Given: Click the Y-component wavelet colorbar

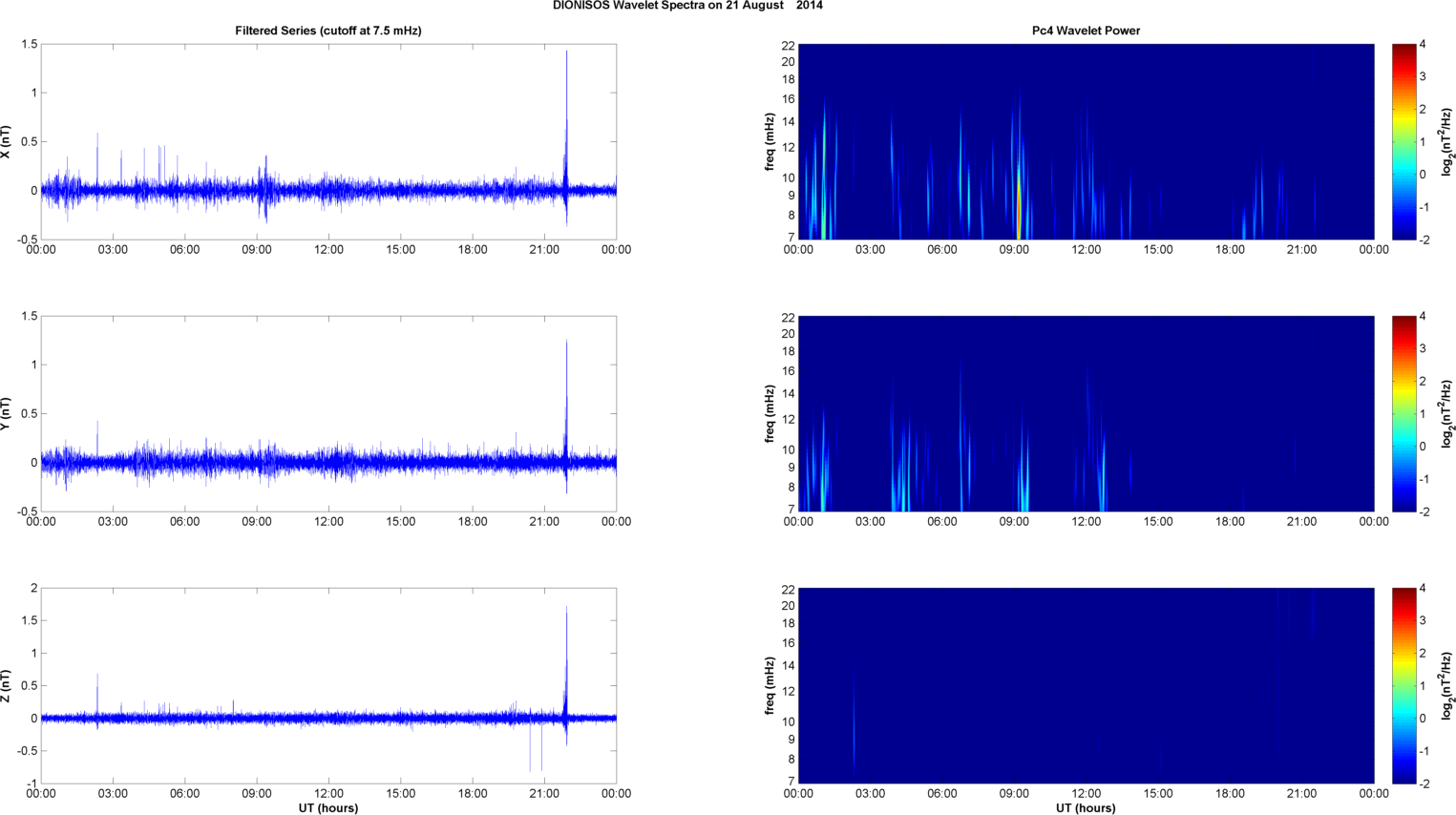Looking at the screenshot, I should point(1403,413).
